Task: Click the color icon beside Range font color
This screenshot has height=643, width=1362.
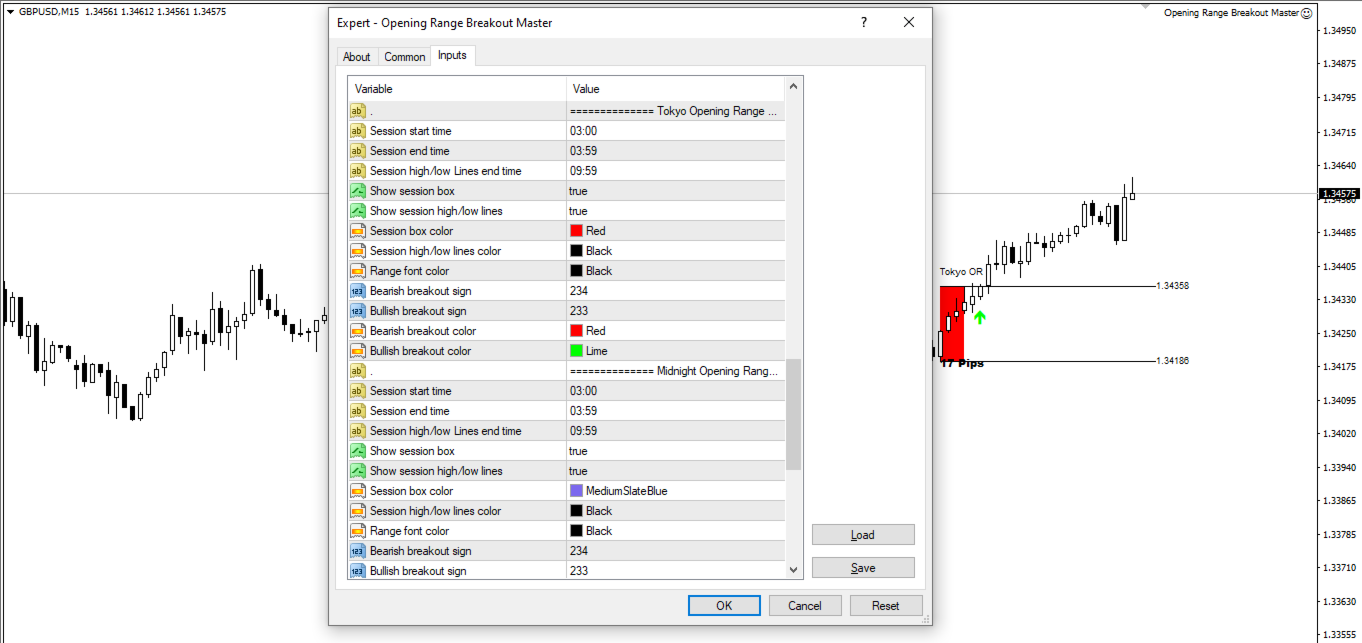Action: pyautogui.click(x=357, y=271)
